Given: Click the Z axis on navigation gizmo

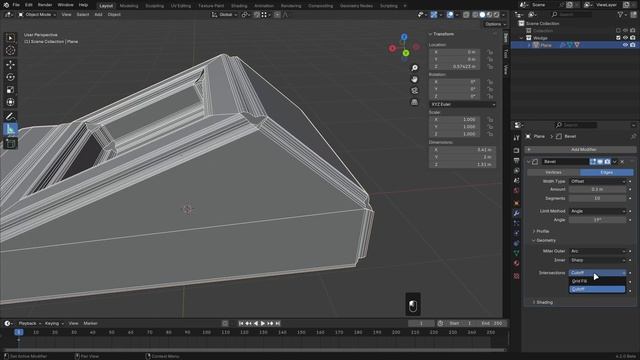Looking at the screenshot, I should [404, 37].
